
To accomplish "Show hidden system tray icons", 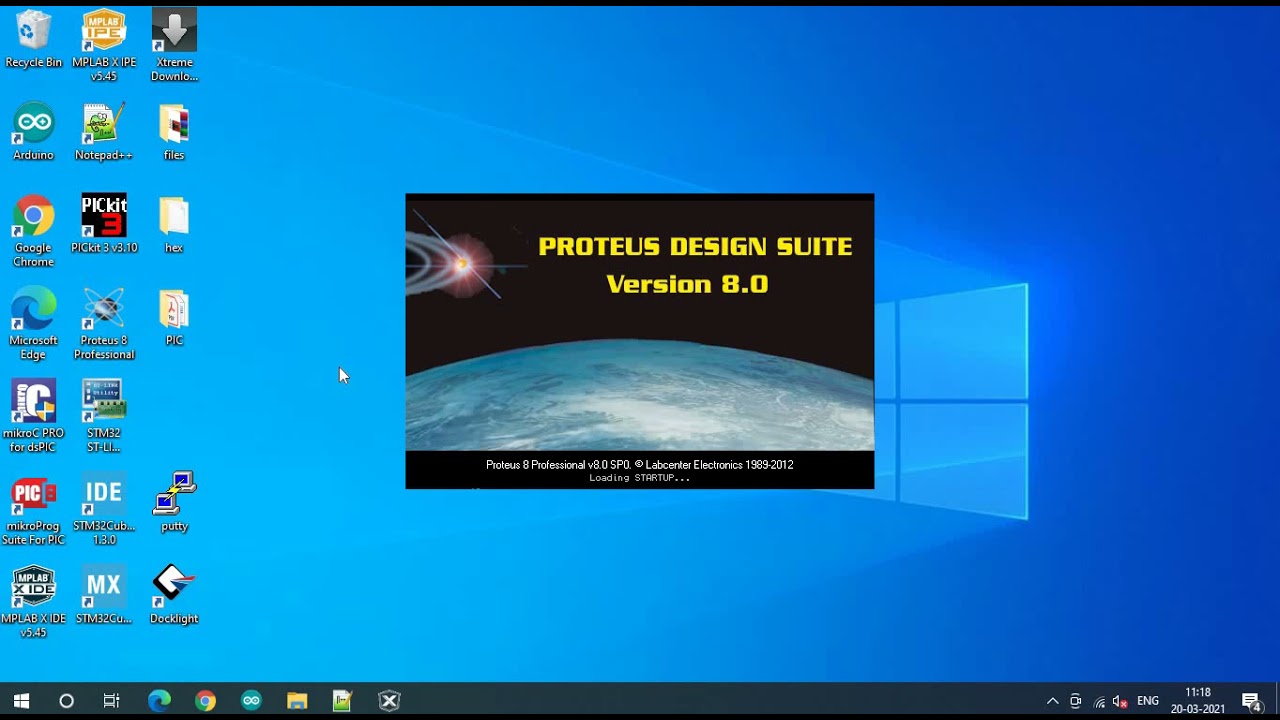I will click(1052, 701).
